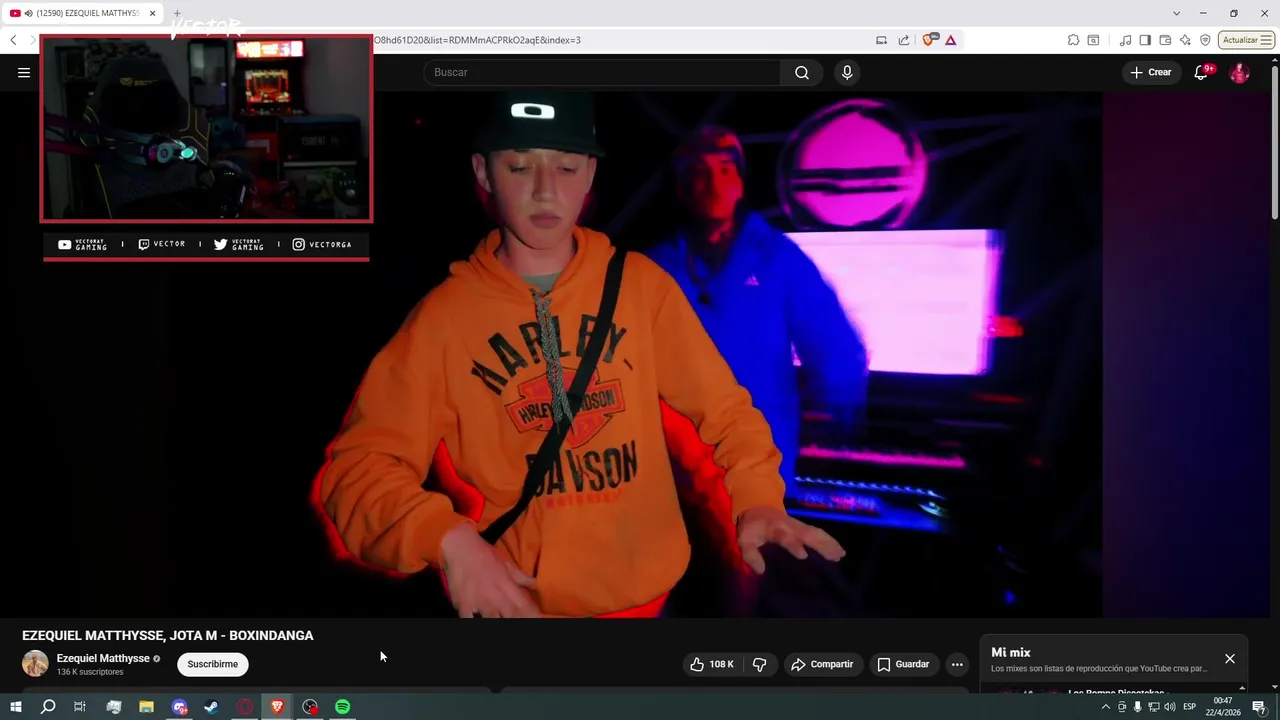
Task: Like the video with the 108 K thumbs up
Action: [x=712, y=664]
